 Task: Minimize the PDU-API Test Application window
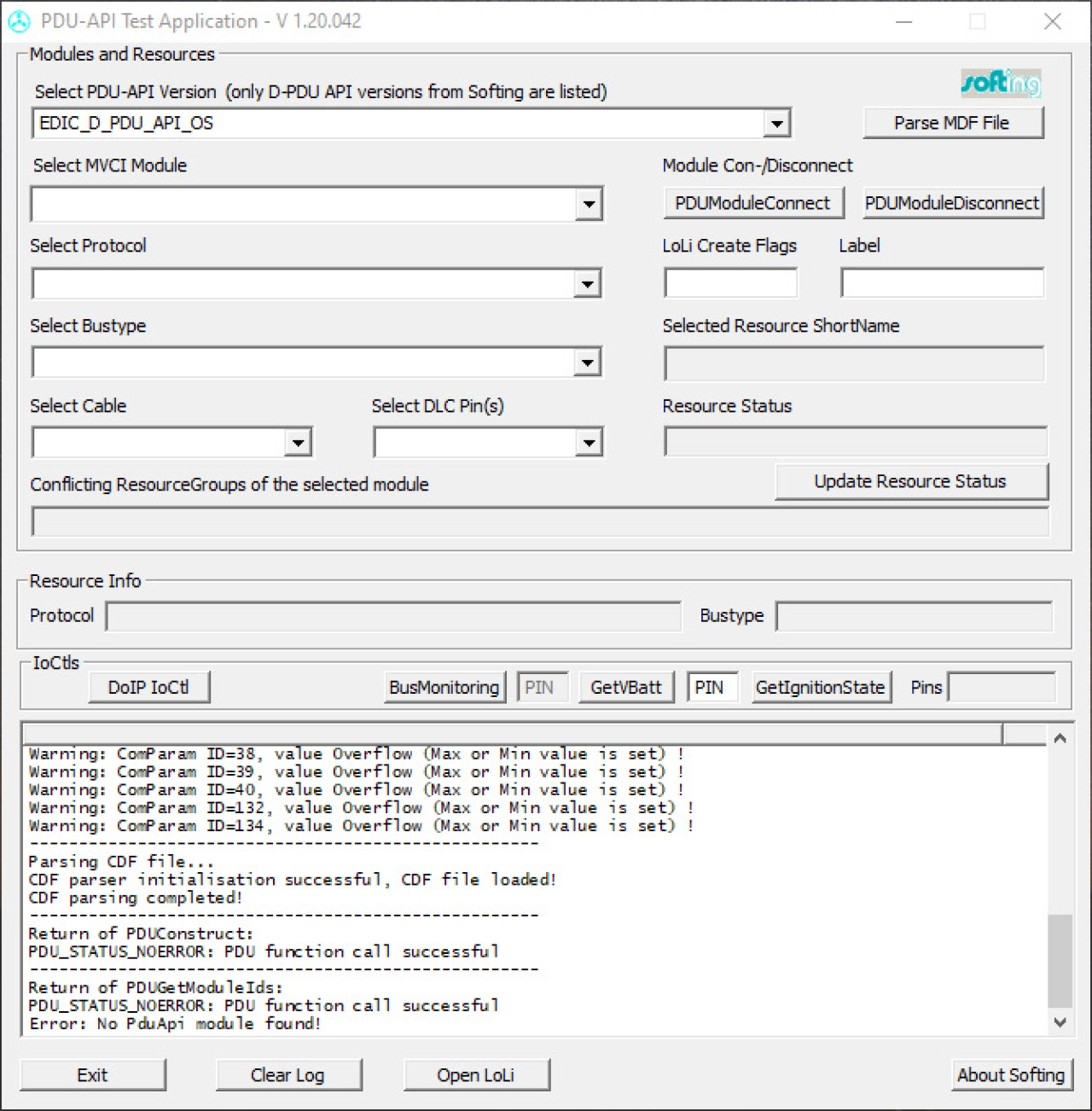[x=904, y=21]
